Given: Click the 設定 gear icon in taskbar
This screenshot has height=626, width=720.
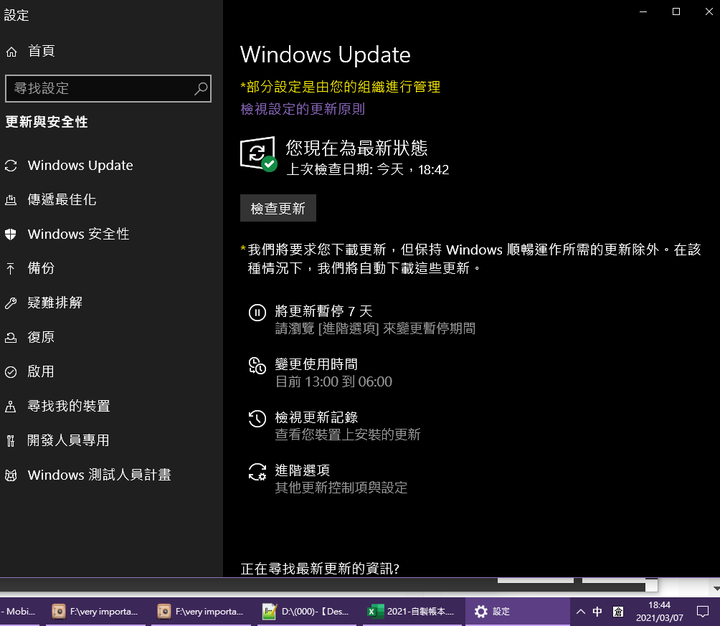Looking at the screenshot, I should point(481,611).
